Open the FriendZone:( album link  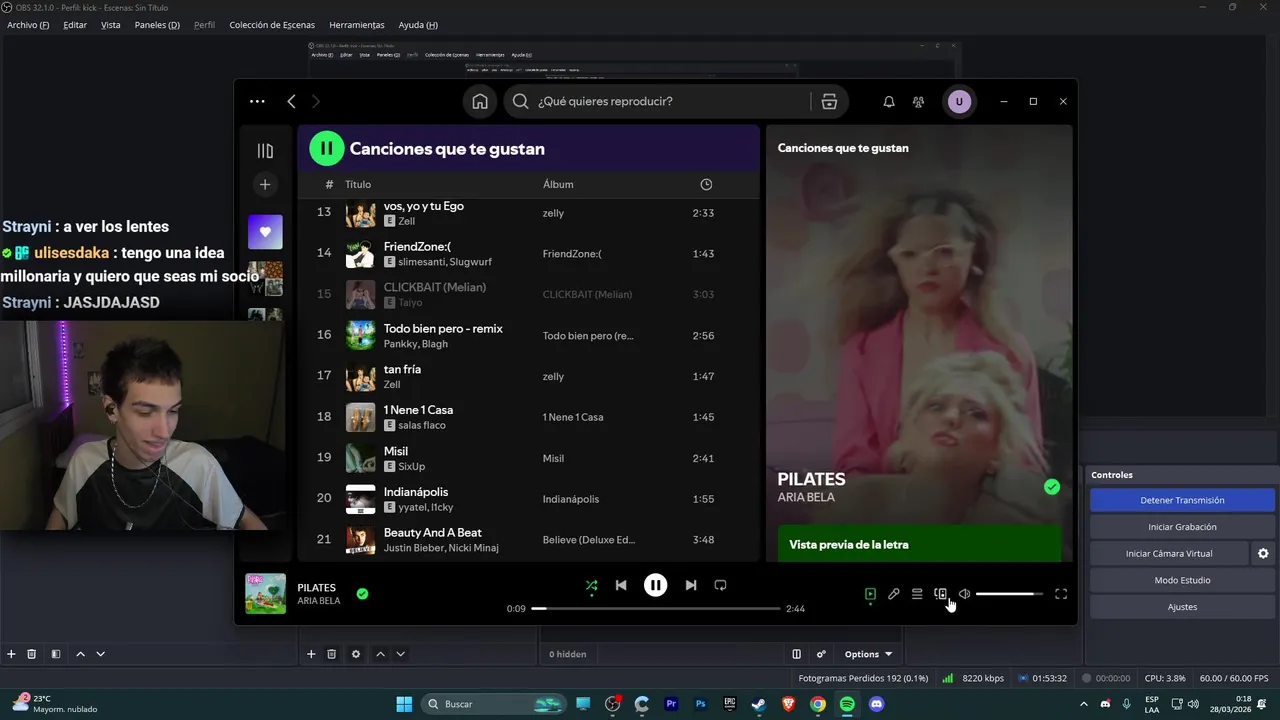click(x=572, y=254)
